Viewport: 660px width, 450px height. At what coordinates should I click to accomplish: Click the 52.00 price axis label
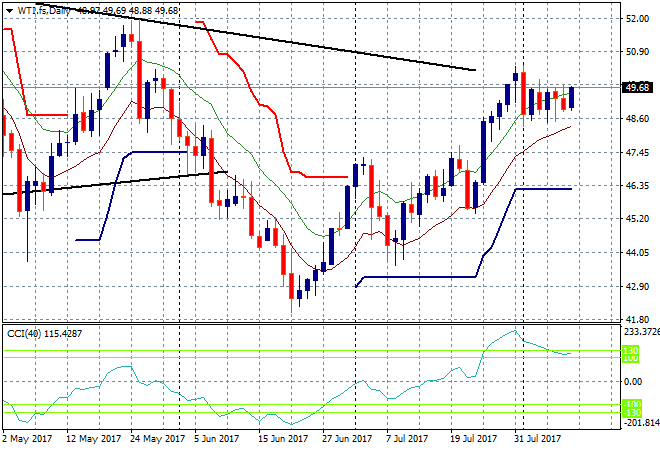click(x=637, y=19)
